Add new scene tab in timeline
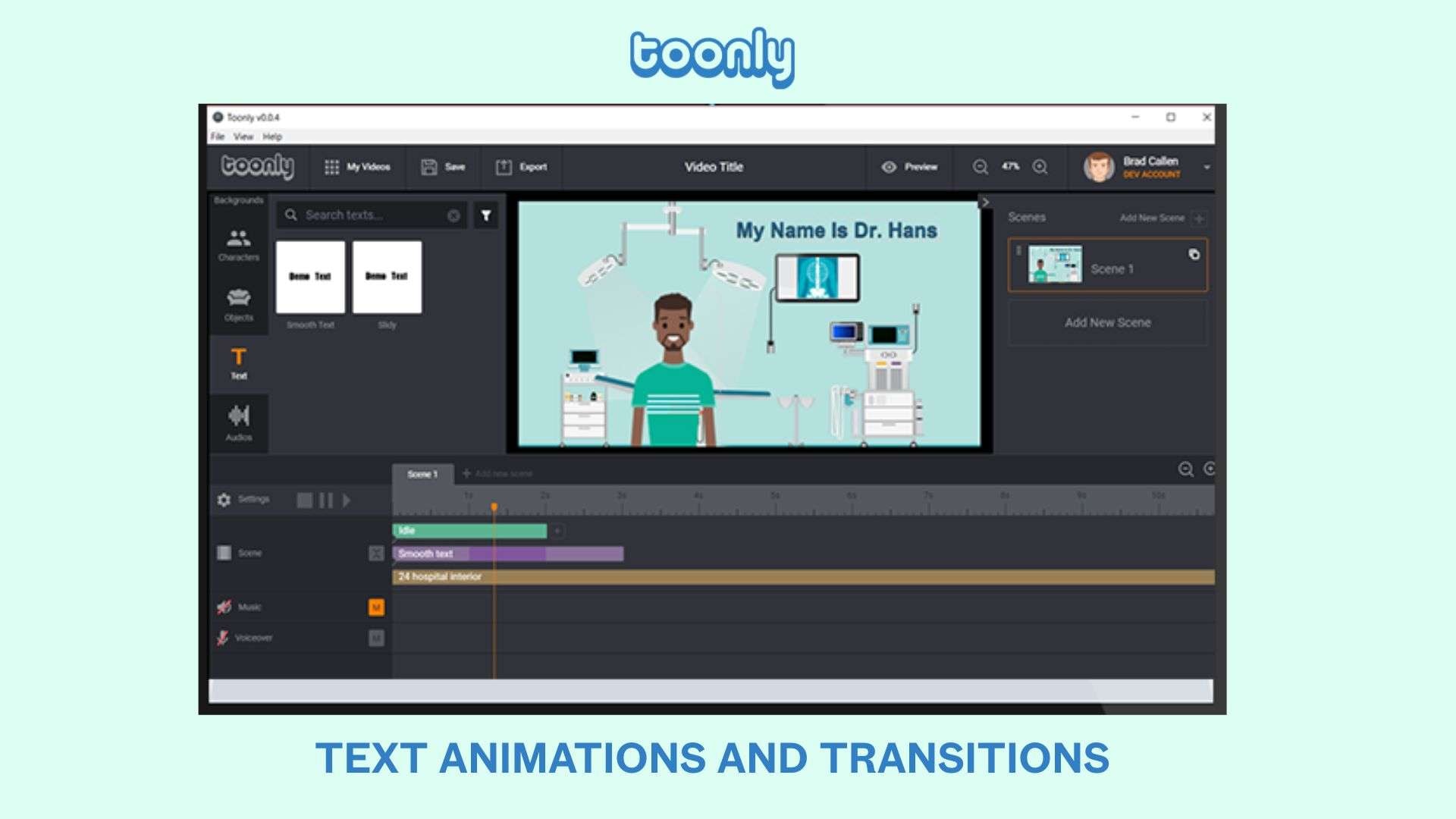 497,474
